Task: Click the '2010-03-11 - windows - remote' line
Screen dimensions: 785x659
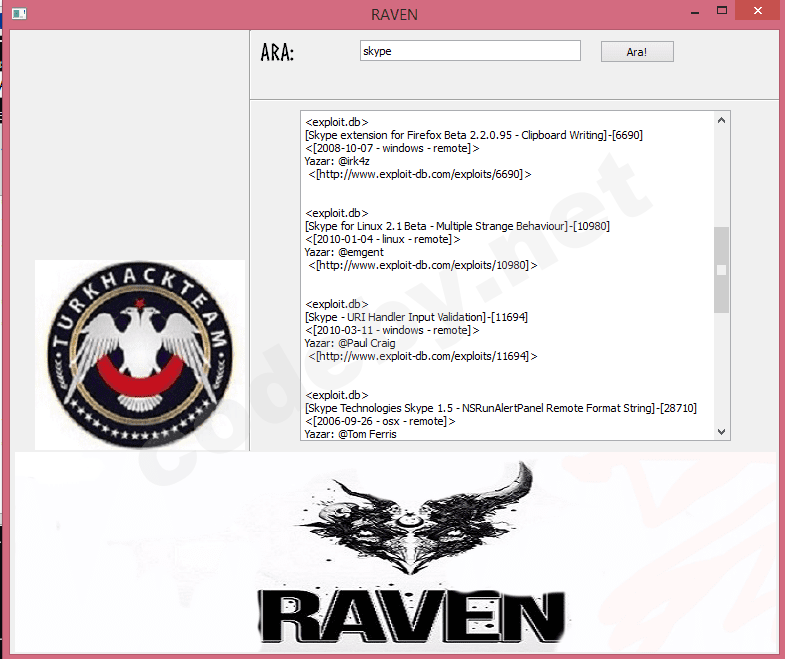Action: click(392, 331)
